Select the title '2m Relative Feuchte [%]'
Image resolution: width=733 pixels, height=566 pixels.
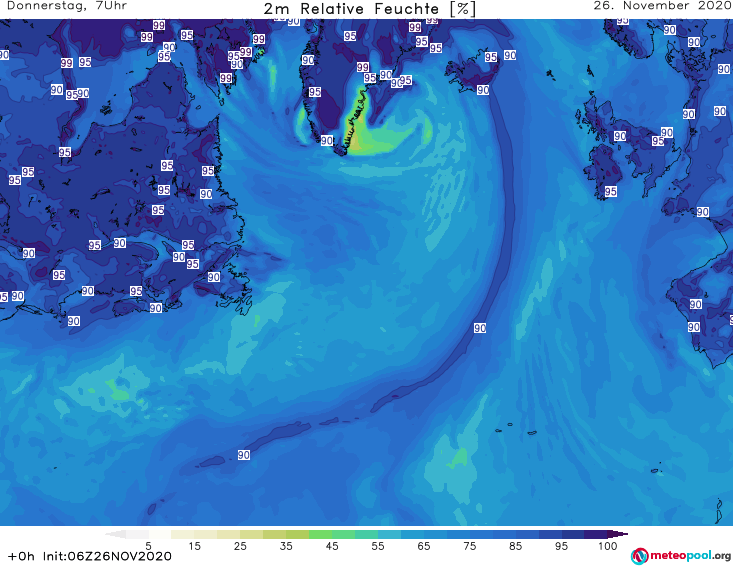369,9
